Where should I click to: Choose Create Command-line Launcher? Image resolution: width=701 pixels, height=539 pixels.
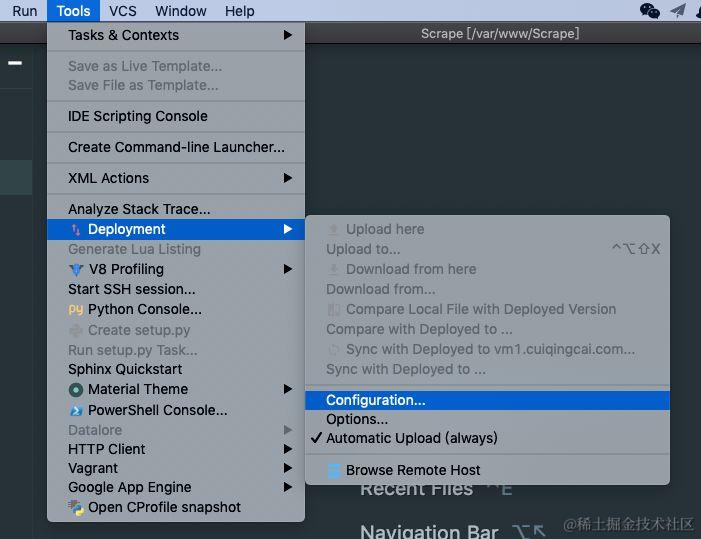(176, 147)
